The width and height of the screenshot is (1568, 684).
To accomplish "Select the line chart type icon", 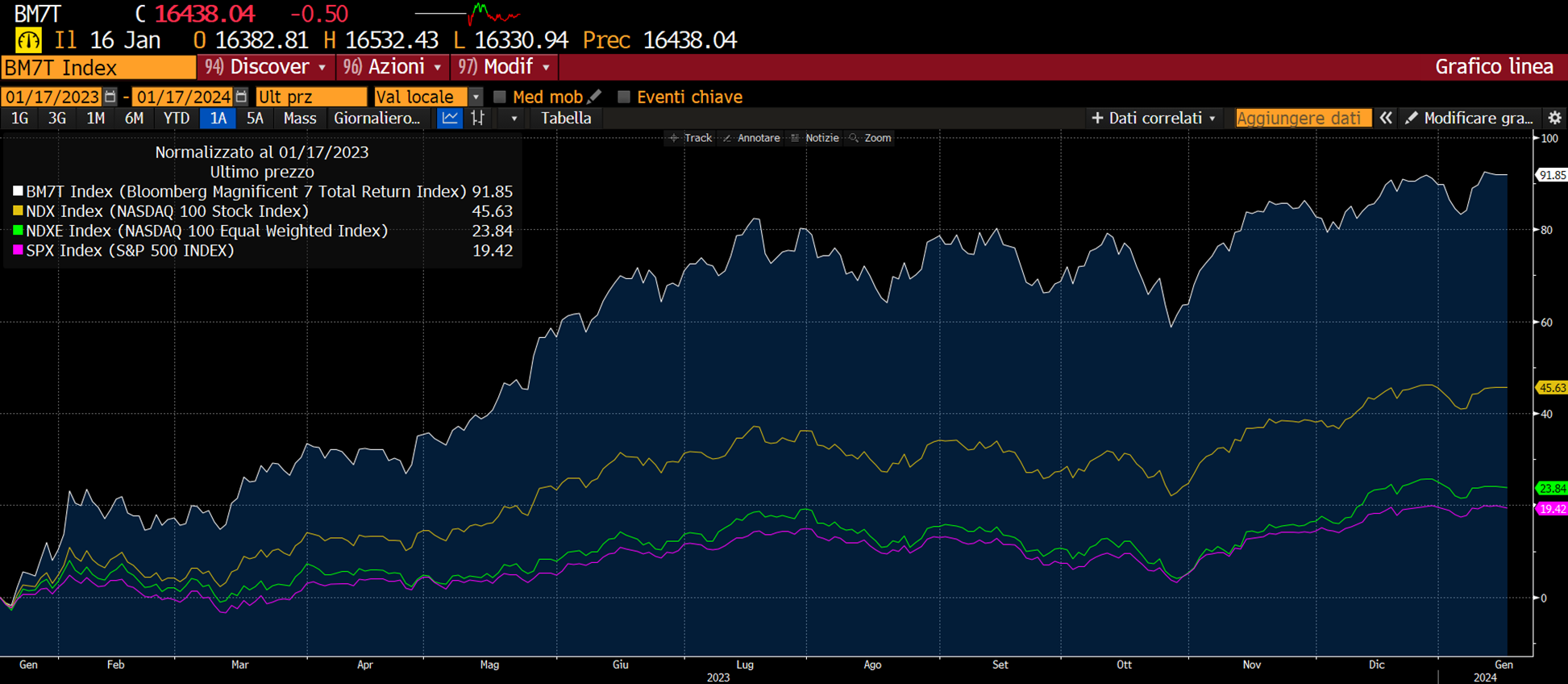I will pyautogui.click(x=449, y=118).
